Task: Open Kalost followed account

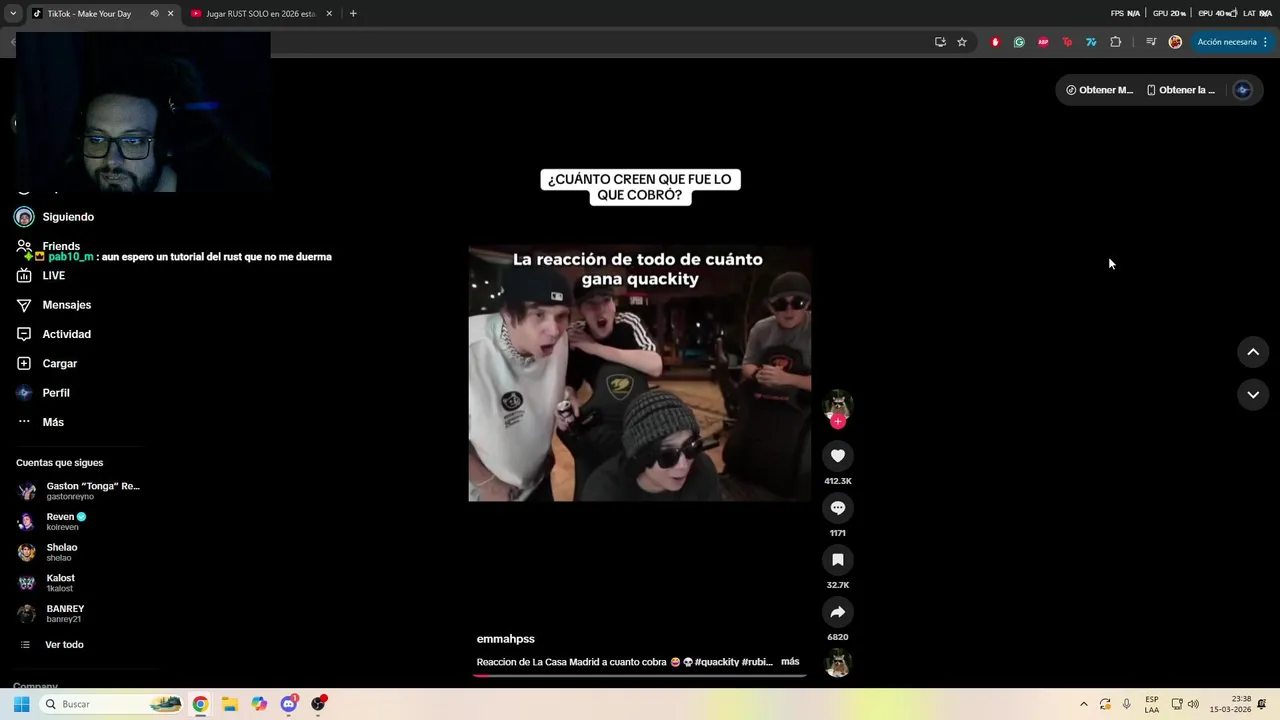Action: 47,583
